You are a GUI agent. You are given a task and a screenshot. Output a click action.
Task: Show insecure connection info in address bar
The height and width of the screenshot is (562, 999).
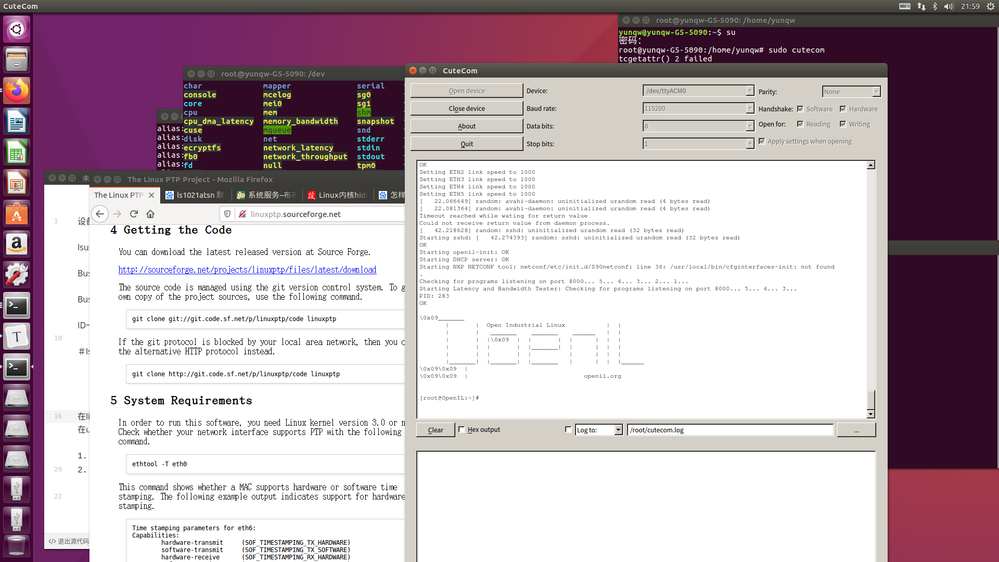tap(242, 214)
